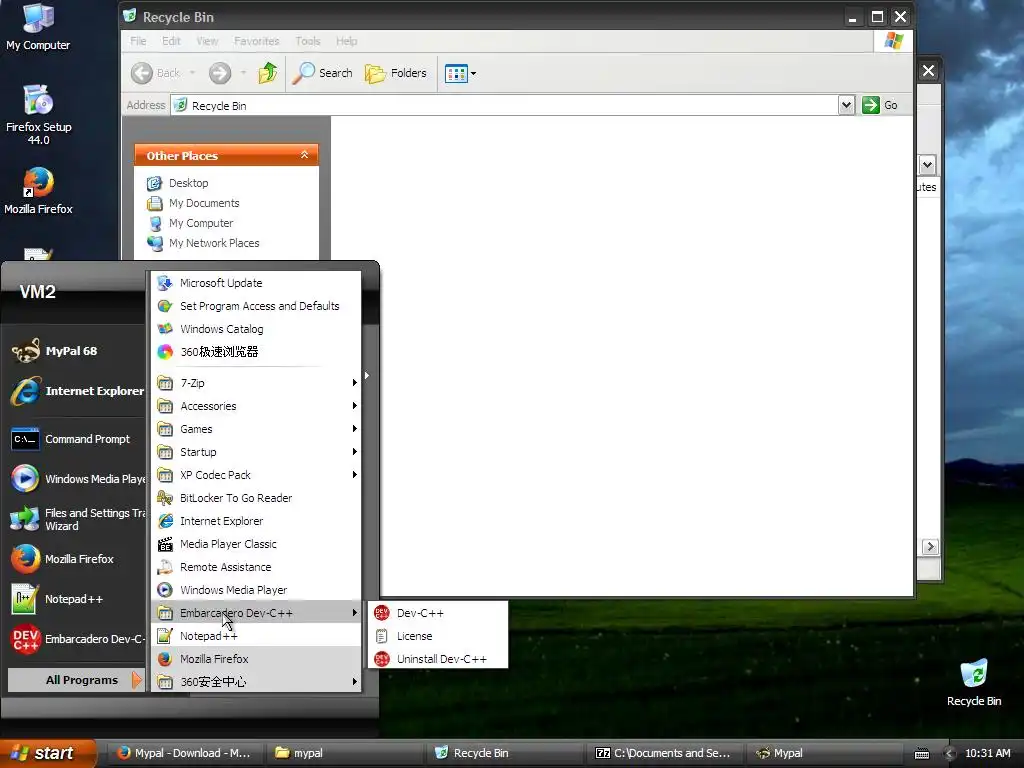Viewport: 1024px width, 768px height.
Task: Select Mozilla Firefox desktop shortcut
Action: [38, 191]
